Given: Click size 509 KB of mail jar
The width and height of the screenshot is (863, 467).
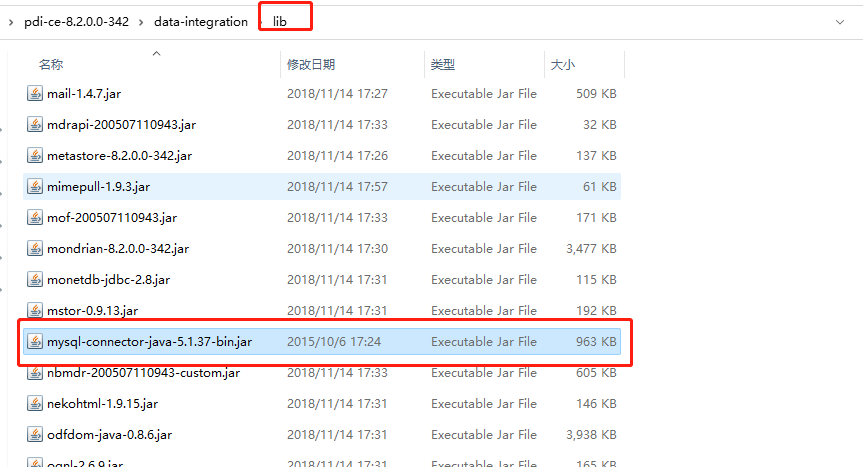Looking at the screenshot, I should tap(596, 94).
